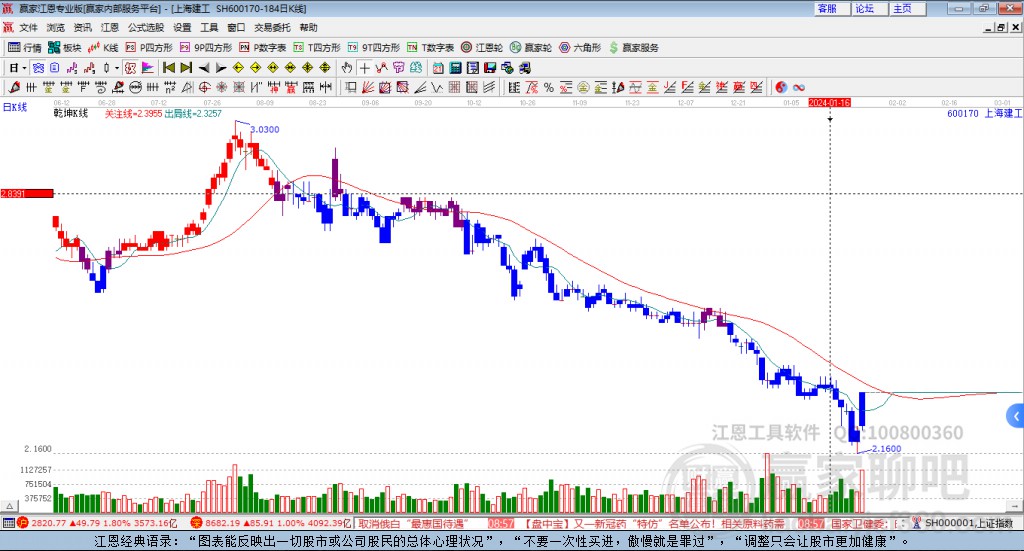The width and height of the screenshot is (1024, 551).
Task: Open the calculator icon in toolbar
Action: click(x=455, y=68)
